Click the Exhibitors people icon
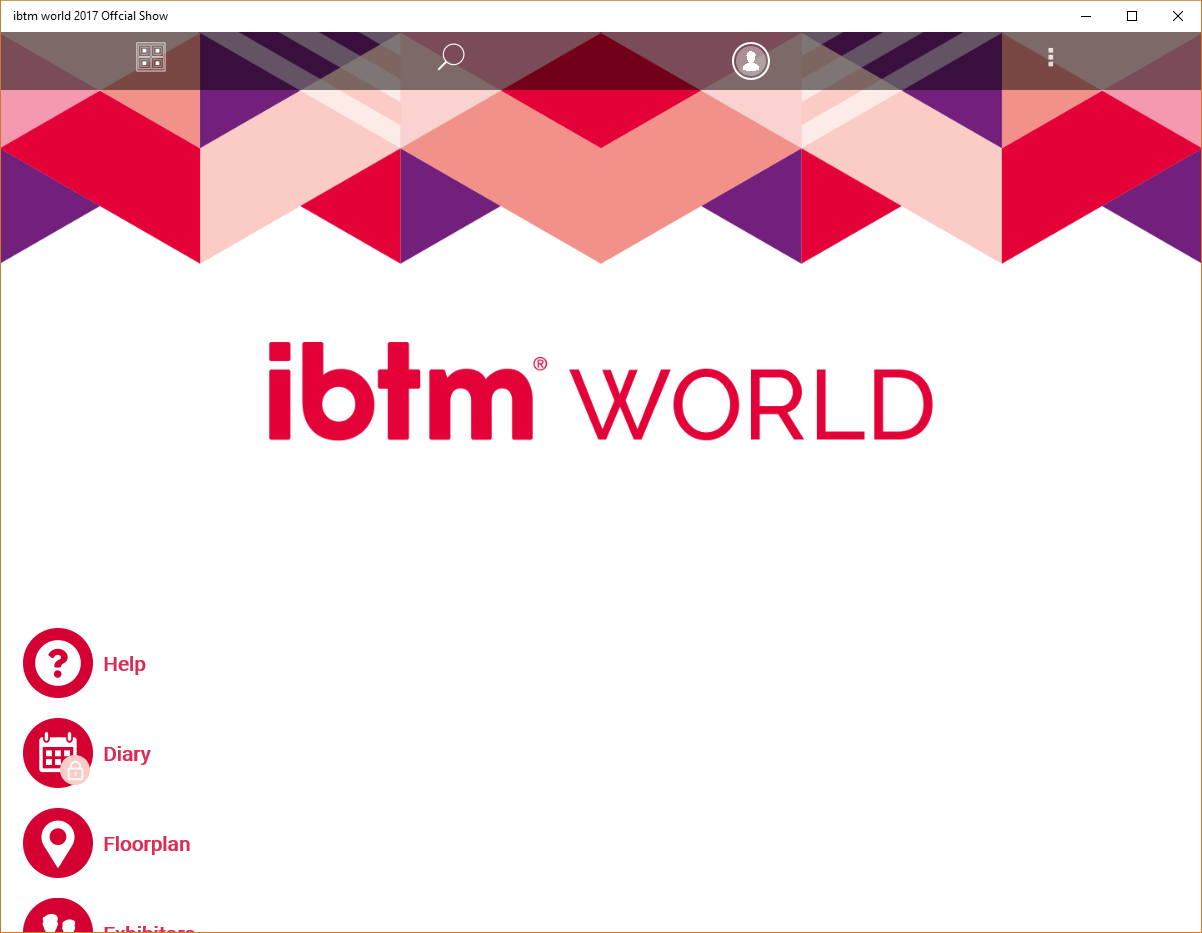 58,916
